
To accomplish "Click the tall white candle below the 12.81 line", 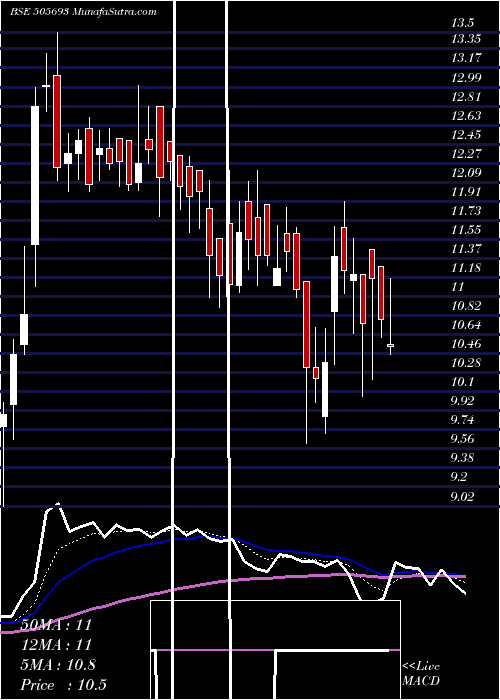I will (35, 175).
